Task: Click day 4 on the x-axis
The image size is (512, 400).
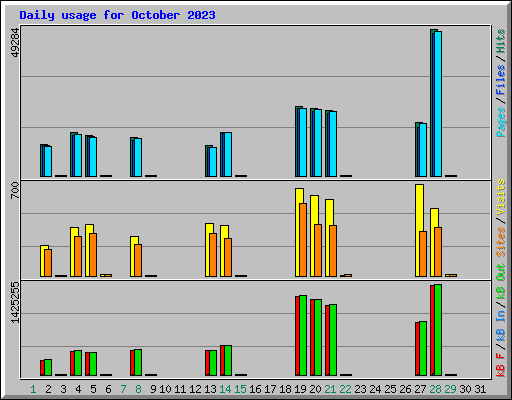Action: click(x=78, y=389)
